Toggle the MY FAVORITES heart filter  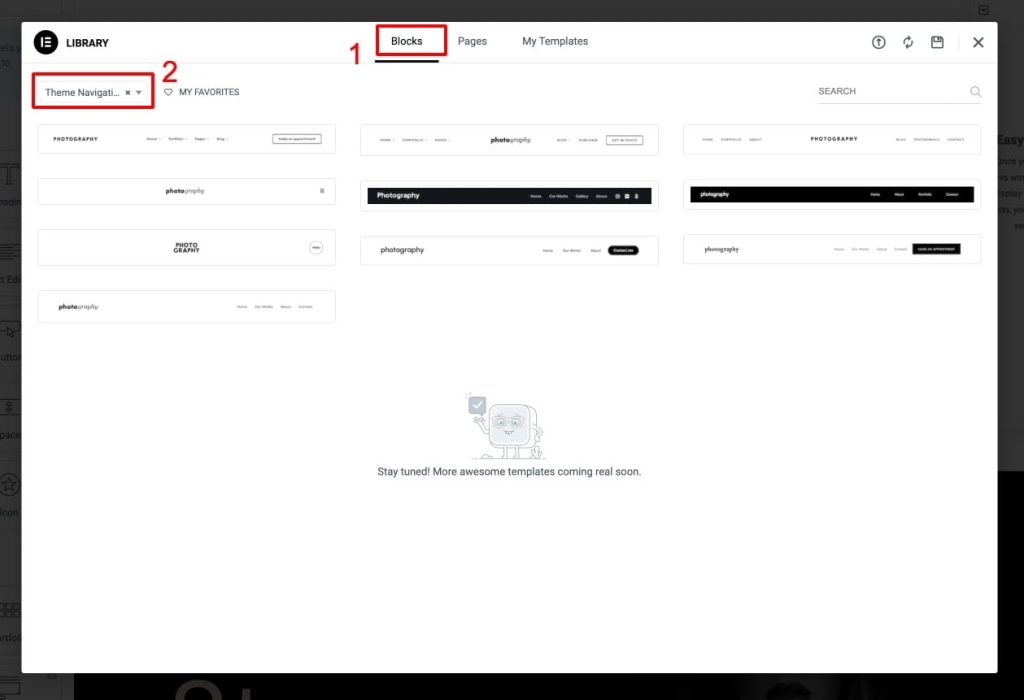[200, 92]
